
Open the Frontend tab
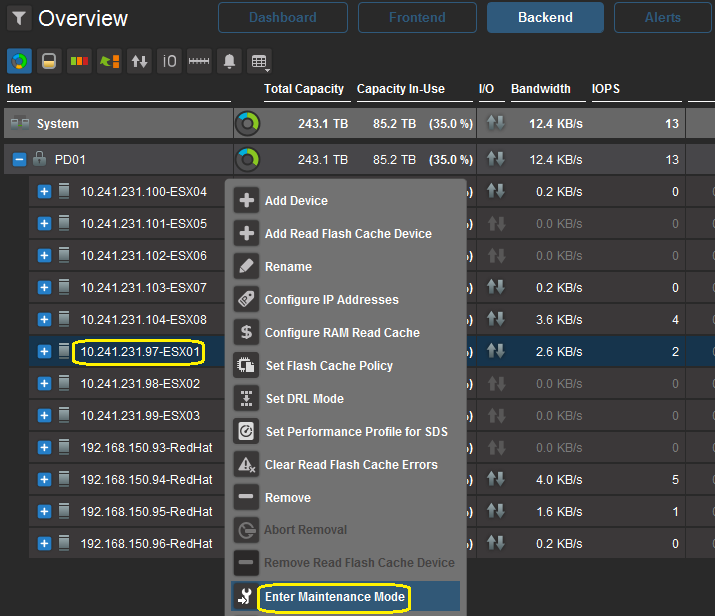pyautogui.click(x=416, y=18)
